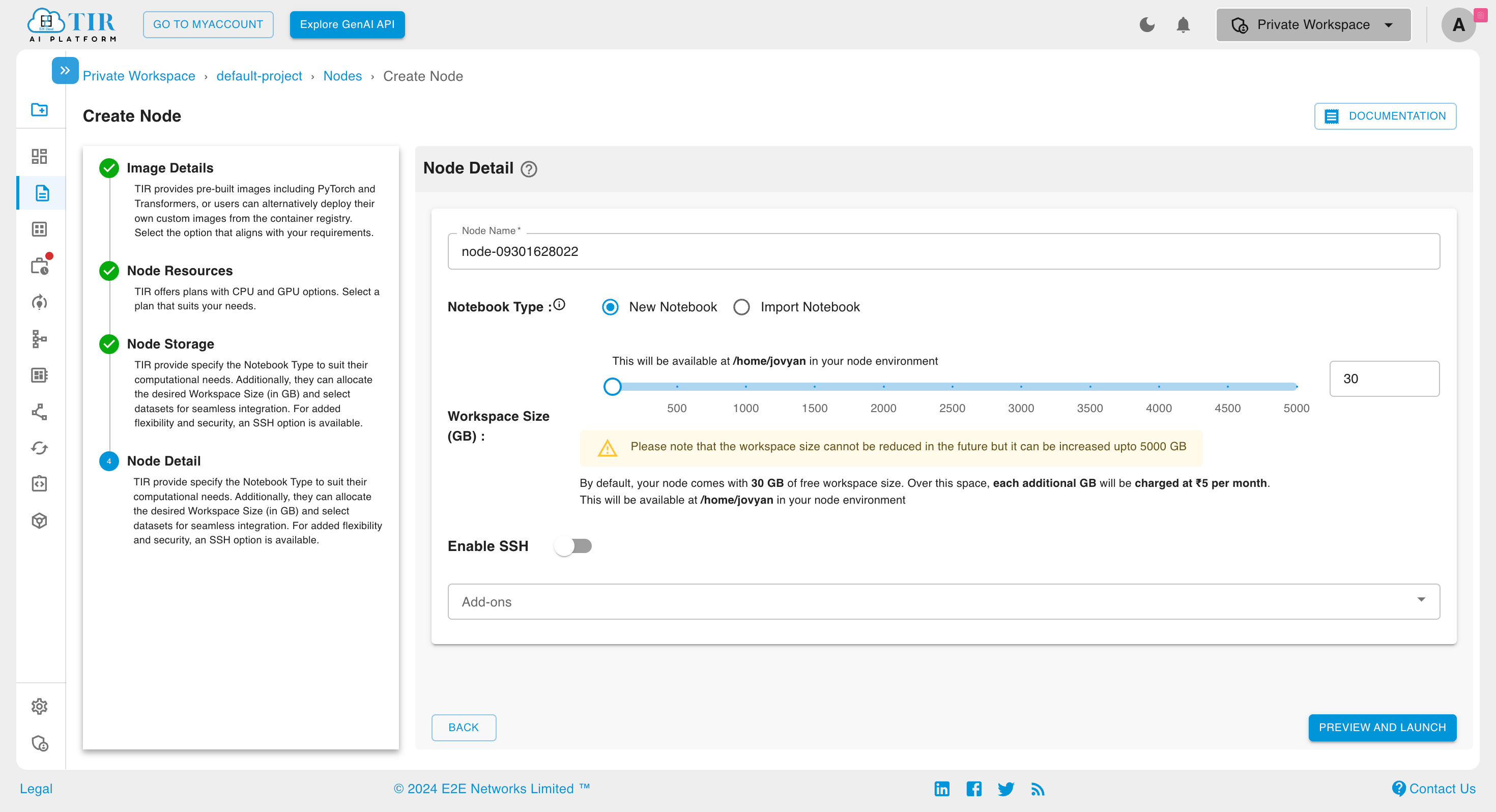Select the Import Notebook radio button
Viewport: 1496px width, 812px height.
coord(741,307)
